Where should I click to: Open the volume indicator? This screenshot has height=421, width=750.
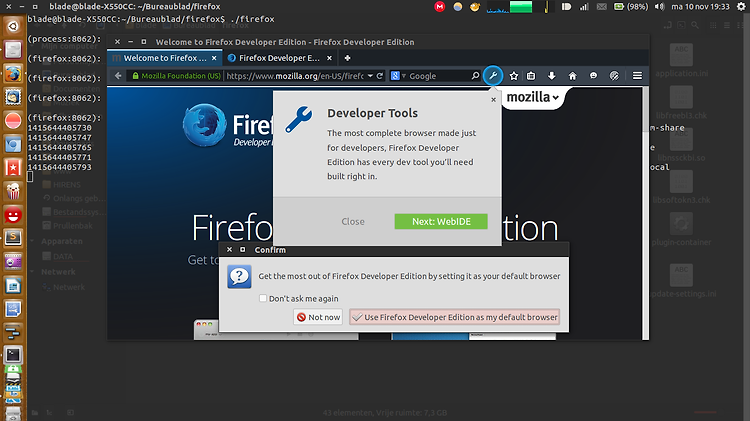(x=660, y=7)
